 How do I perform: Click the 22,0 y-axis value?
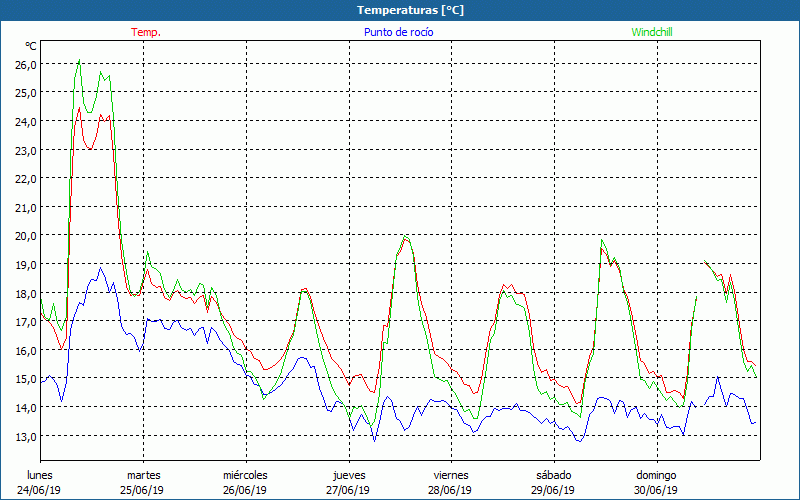coord(26,179)
